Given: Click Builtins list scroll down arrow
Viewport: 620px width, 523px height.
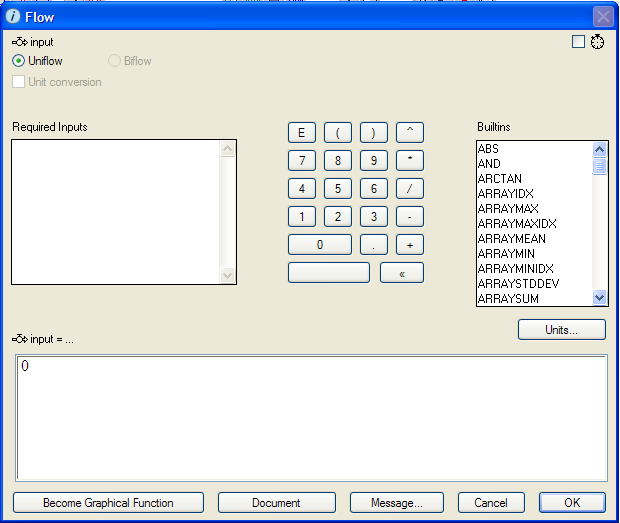Looking at the screenshot, I should click(x=599, y=297).
